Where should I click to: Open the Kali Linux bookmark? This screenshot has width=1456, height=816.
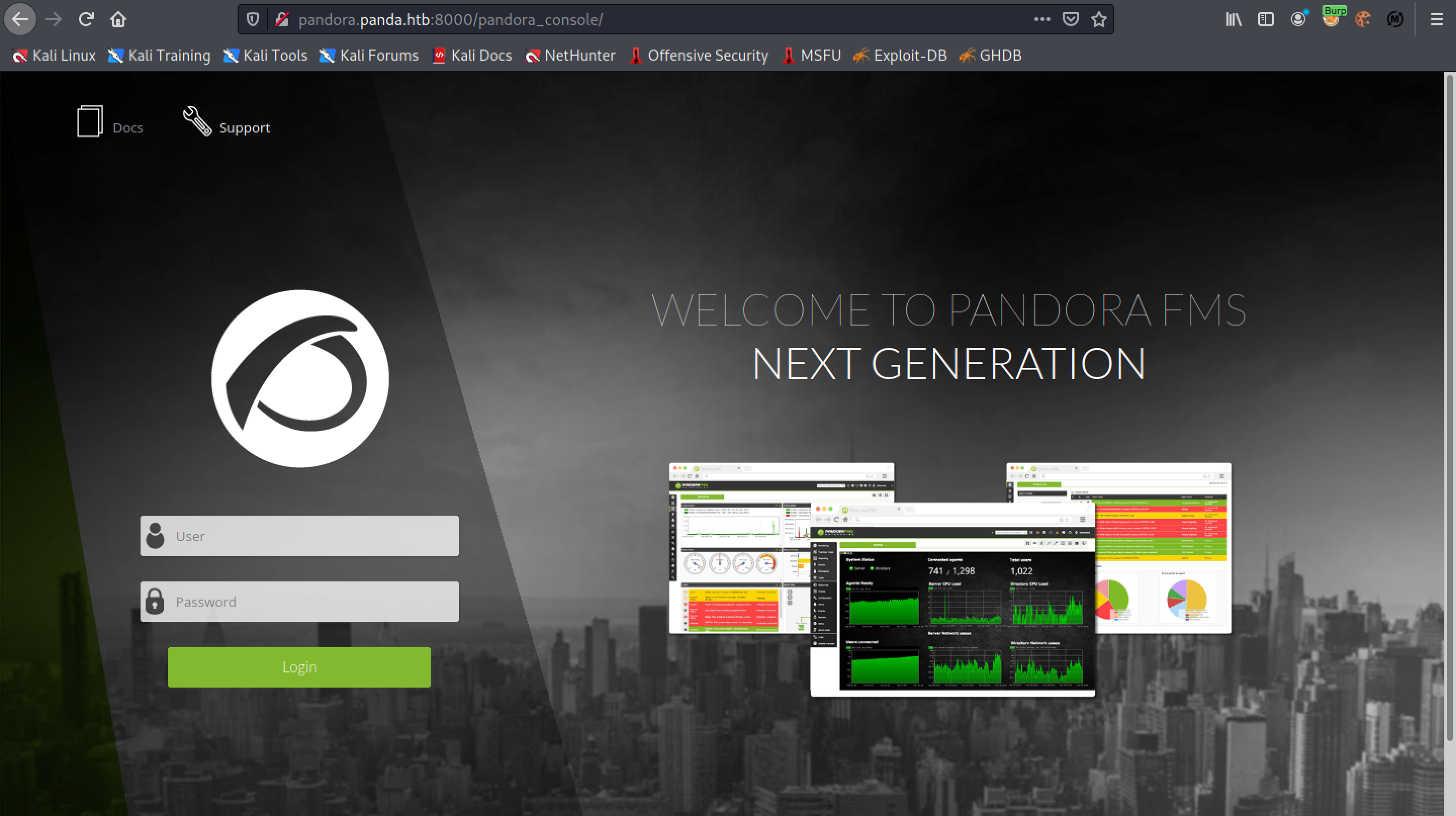(x=54, y=56)
